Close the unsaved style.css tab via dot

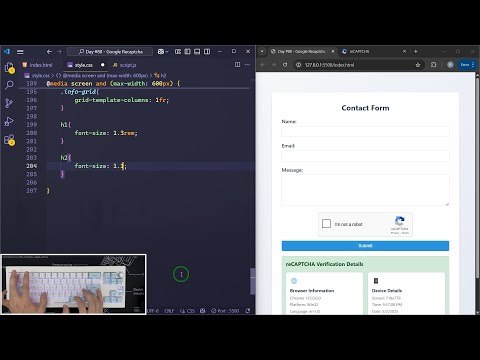pos(103,65)
